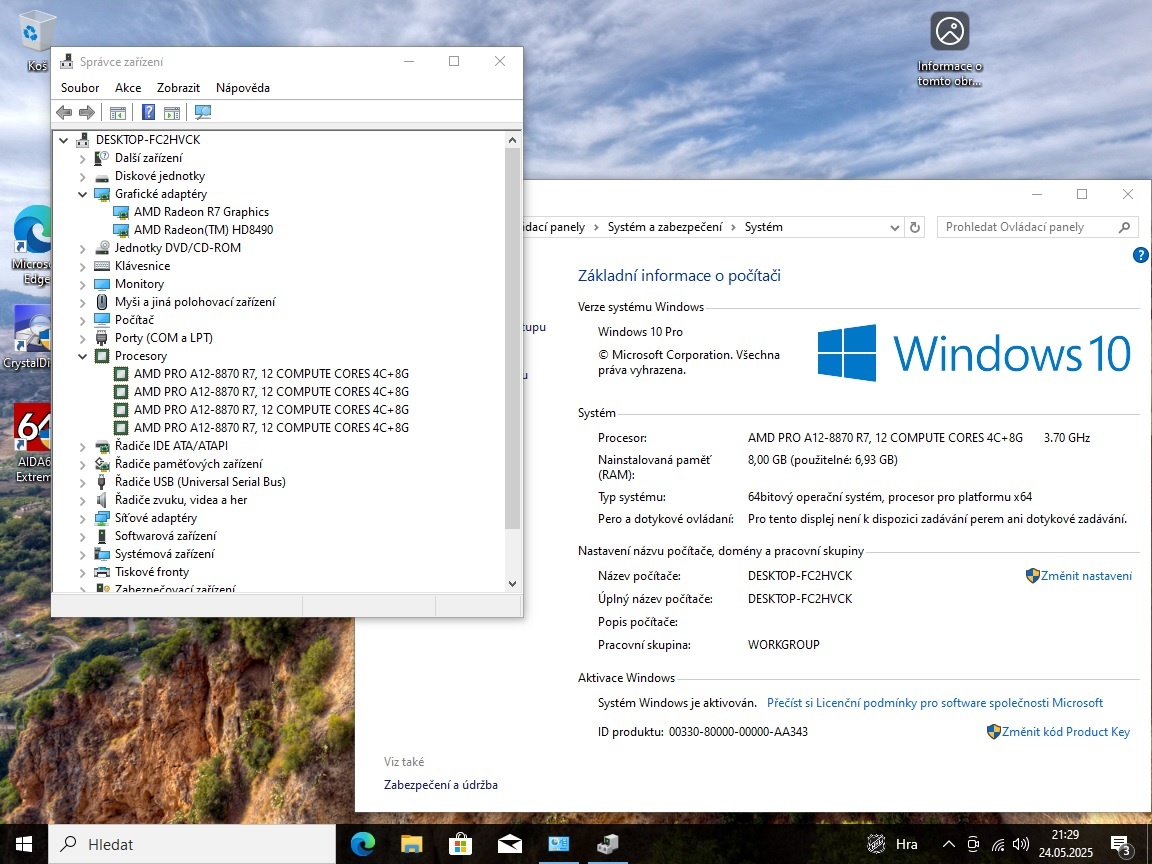Select 'Tiskové fronty' tree item
The image size is (1152, 864).
pyautogui.click(x=152, y=572)
